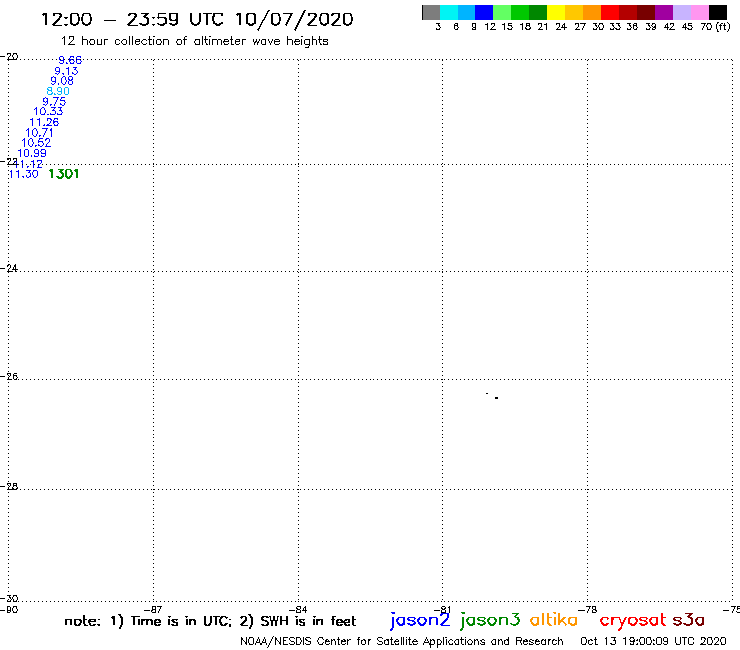Click the latitude label -26
This screenshot has height=650, width=740.
[x=9, y=376]
